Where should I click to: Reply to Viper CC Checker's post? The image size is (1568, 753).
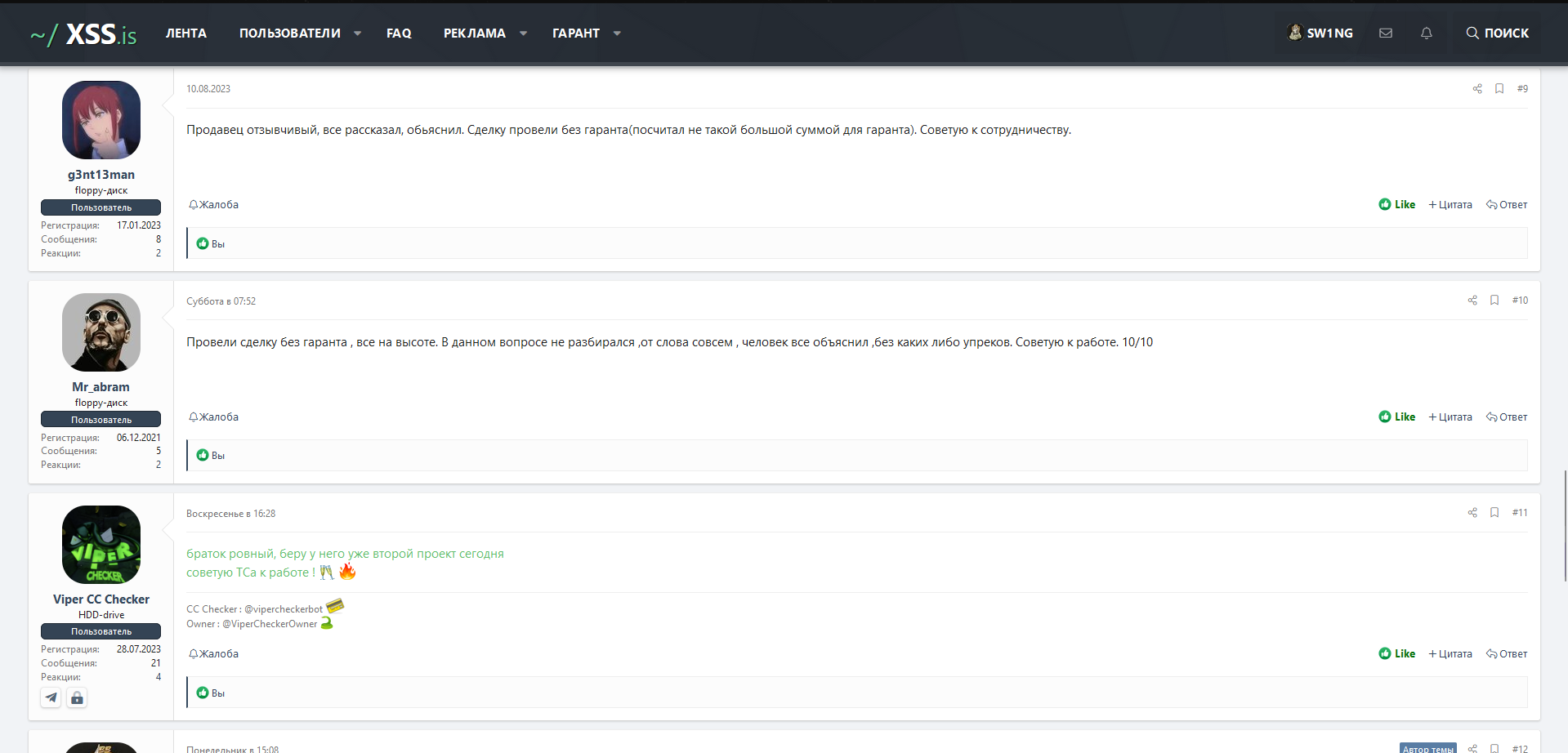[1507, 653]
